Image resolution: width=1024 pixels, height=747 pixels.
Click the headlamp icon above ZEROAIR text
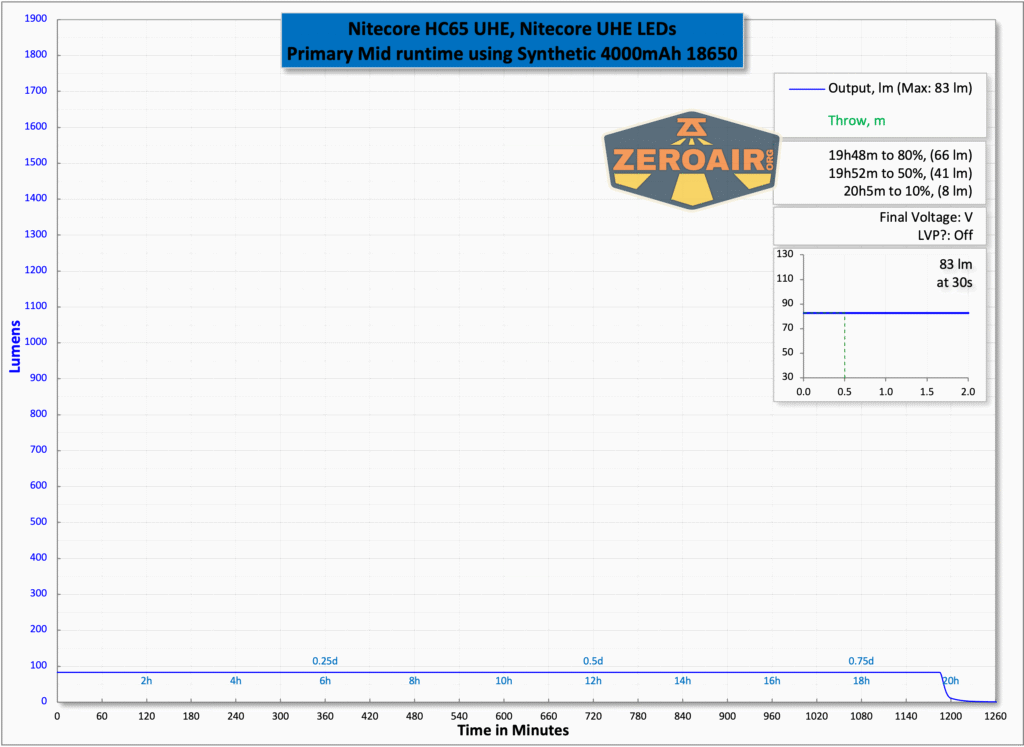click(691, 128)
